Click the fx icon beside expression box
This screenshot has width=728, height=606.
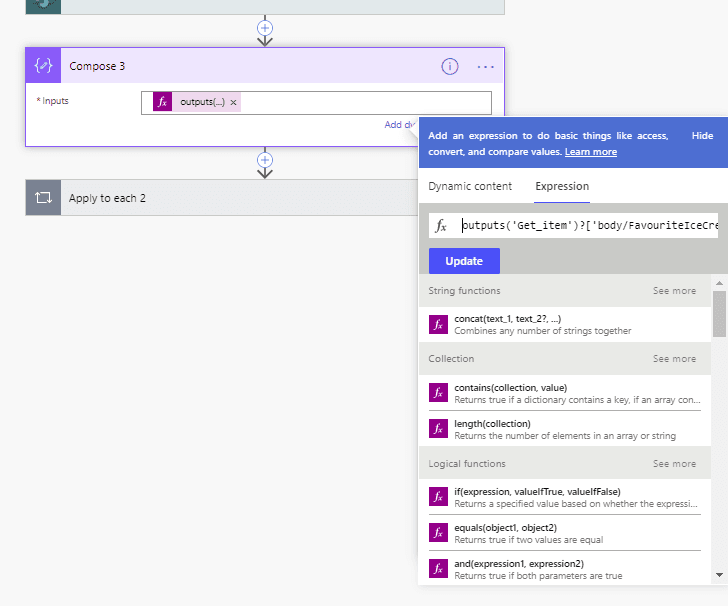click(x=441, y=226)
